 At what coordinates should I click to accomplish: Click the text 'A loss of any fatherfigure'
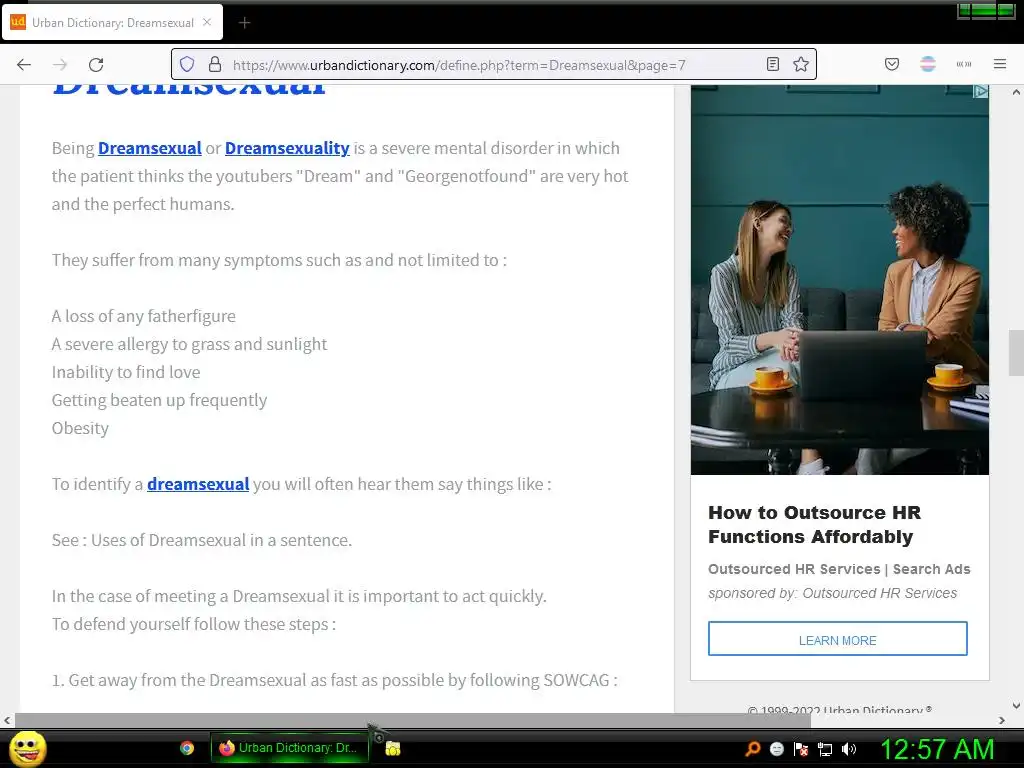click(x=144, y=316)
